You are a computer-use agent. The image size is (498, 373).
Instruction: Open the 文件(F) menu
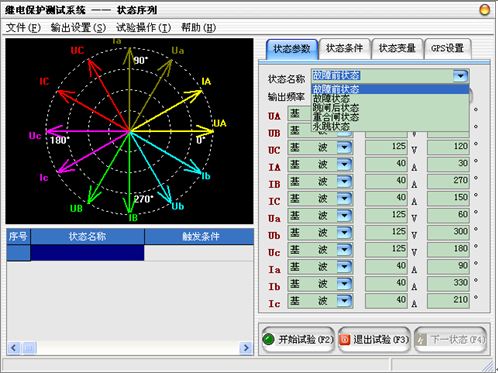pyautogui.click(x=23, y=27)
